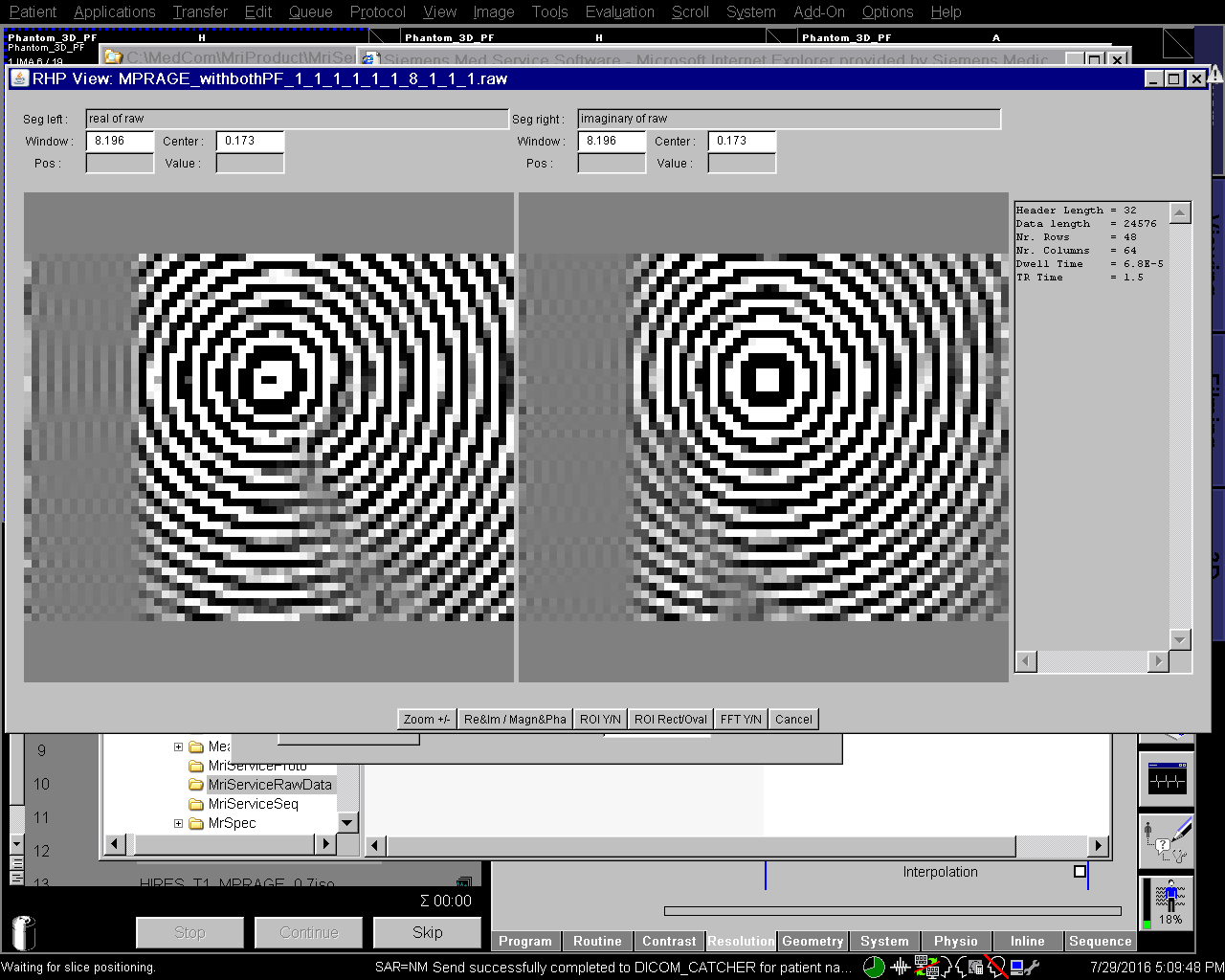Click the patient exam questionnaire icon

pos(1166,841)
